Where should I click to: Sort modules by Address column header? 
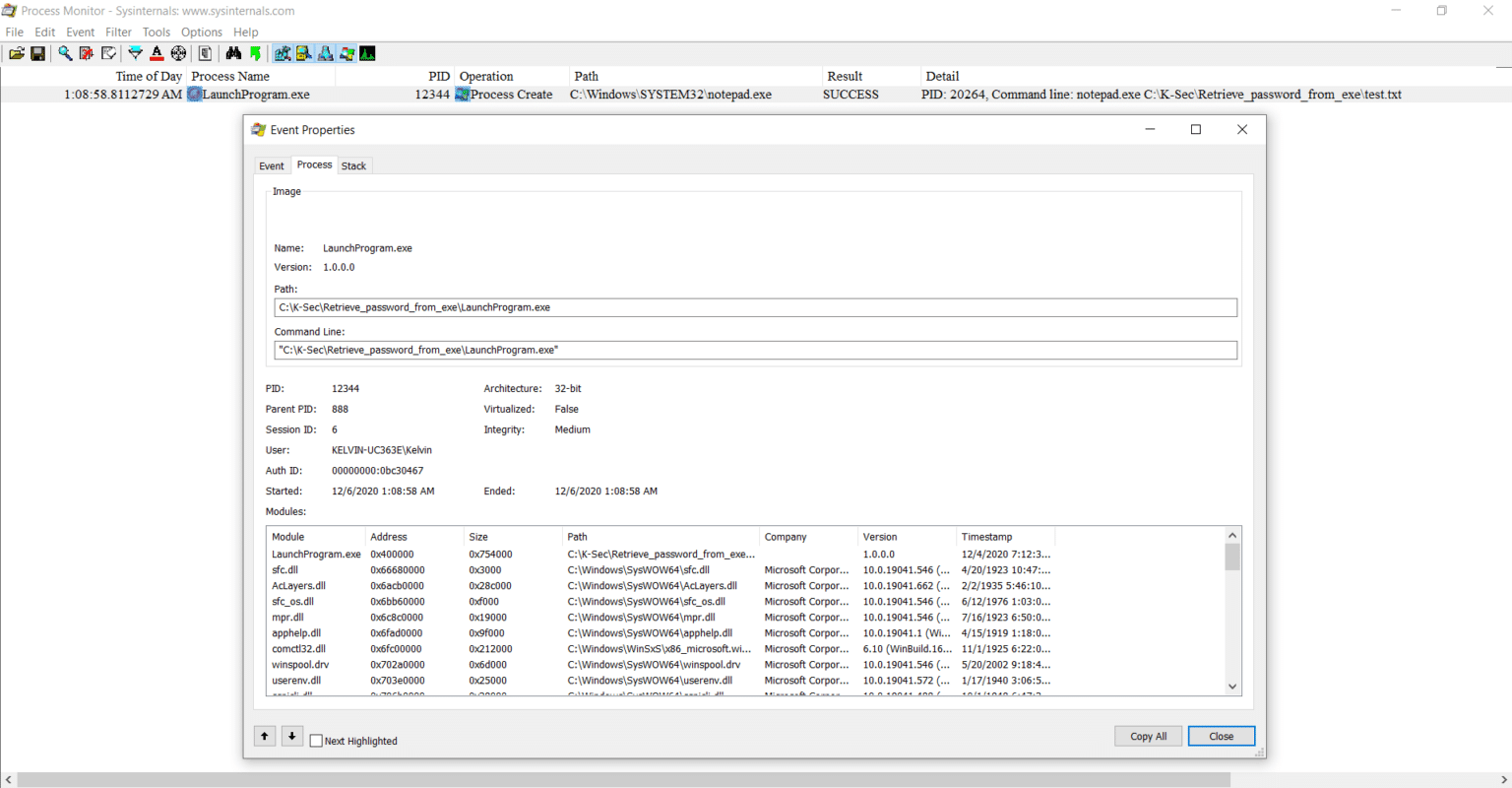414,537
